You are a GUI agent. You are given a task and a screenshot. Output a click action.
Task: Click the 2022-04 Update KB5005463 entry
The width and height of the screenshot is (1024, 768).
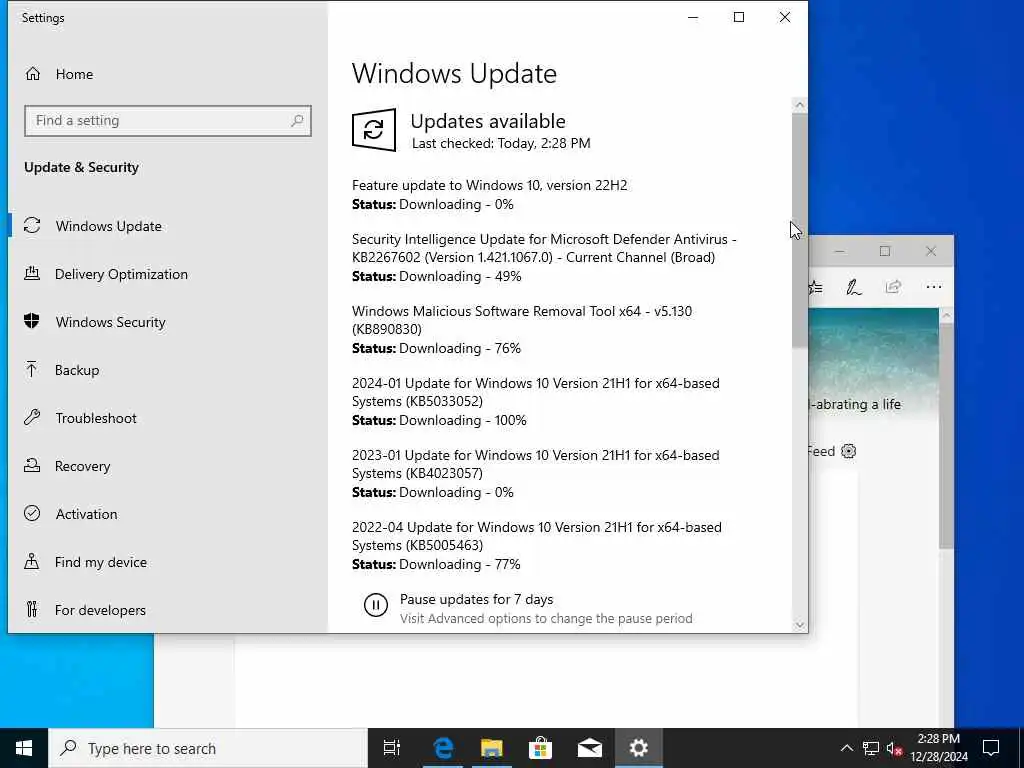pos(537,536)
